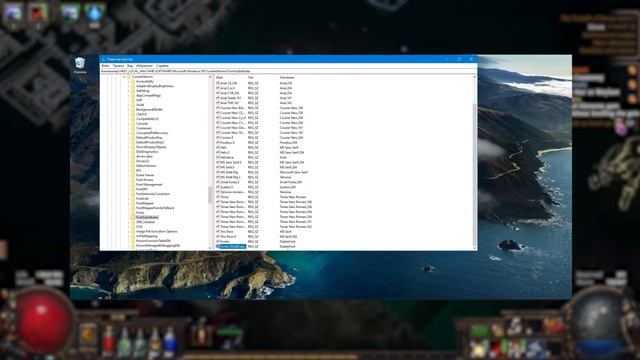640x360 pixels.
Task: Click the Arial Greek,161 value icon
Action: 218,98
